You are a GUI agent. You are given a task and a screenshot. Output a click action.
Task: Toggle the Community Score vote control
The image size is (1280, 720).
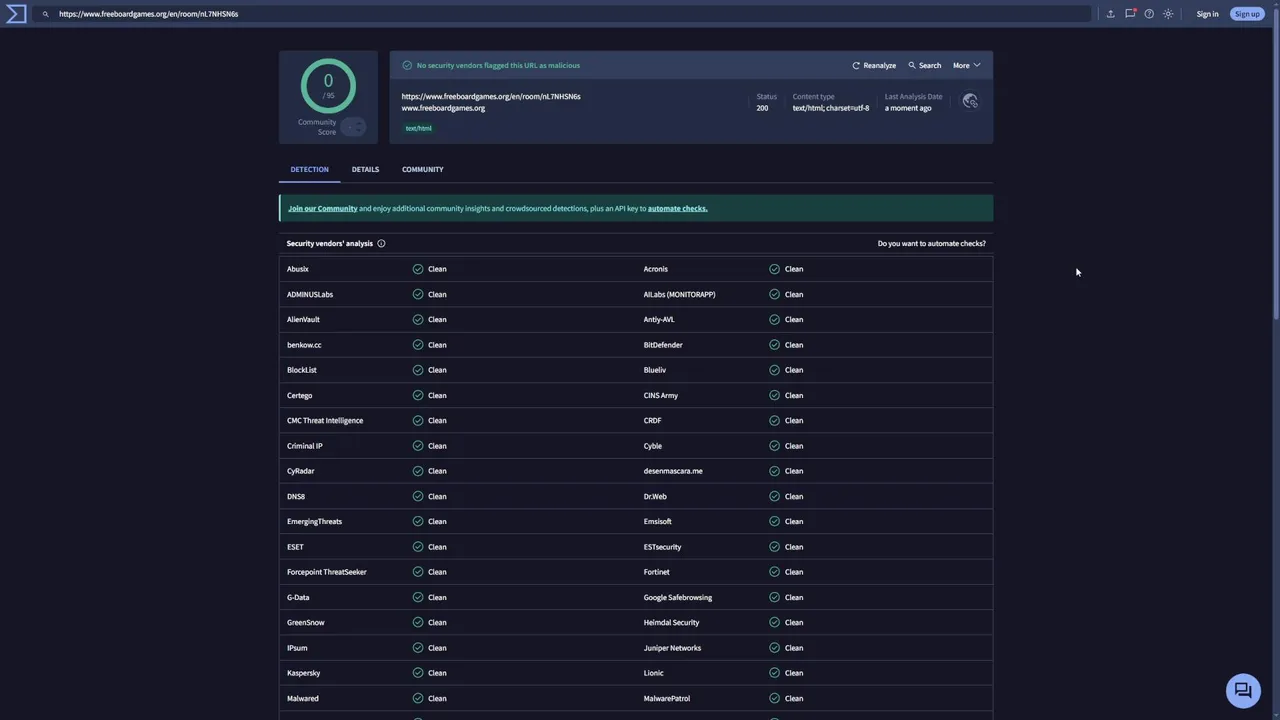353,127
